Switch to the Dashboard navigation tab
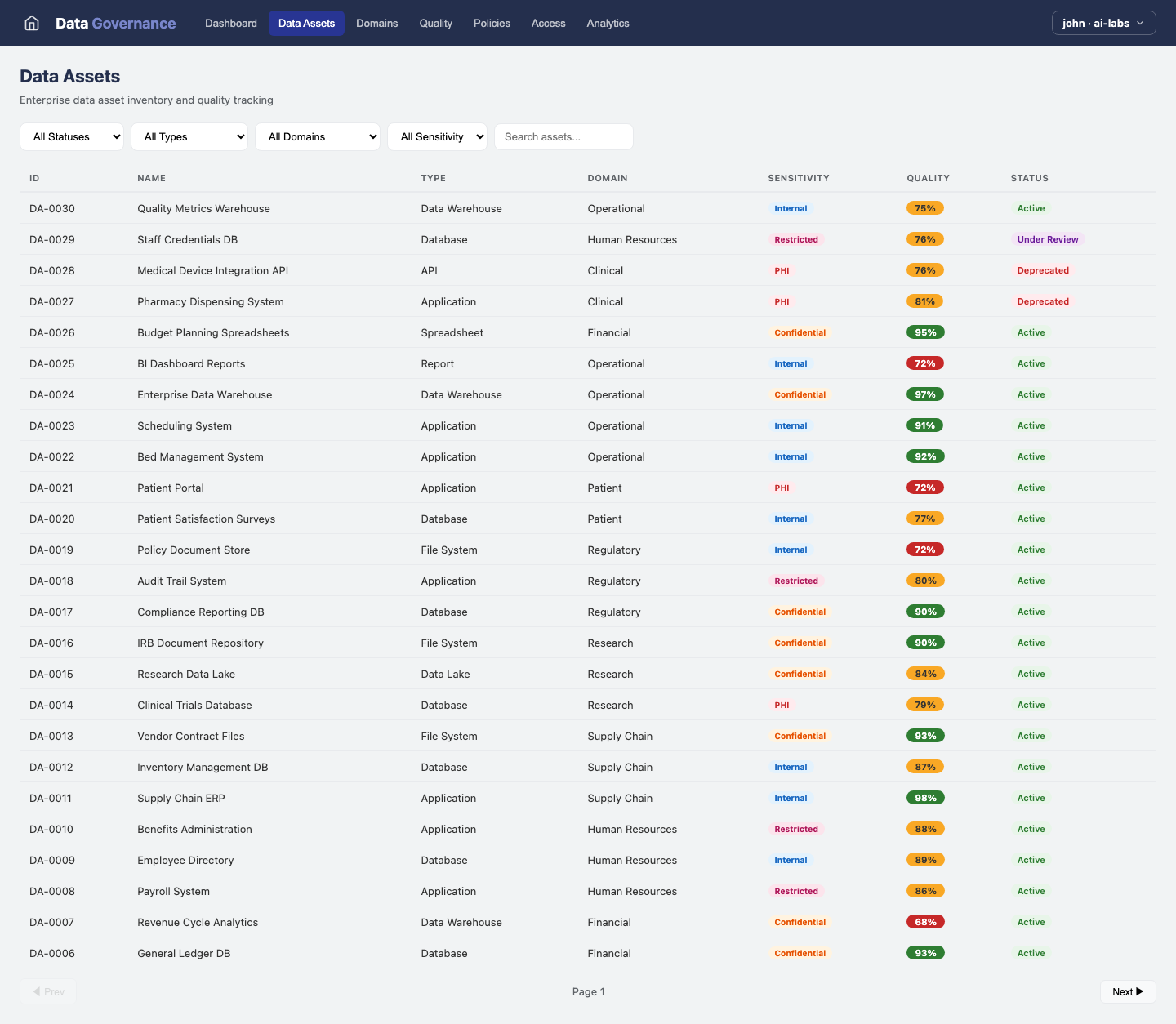 pyautogui.click(x=231, y=23)
